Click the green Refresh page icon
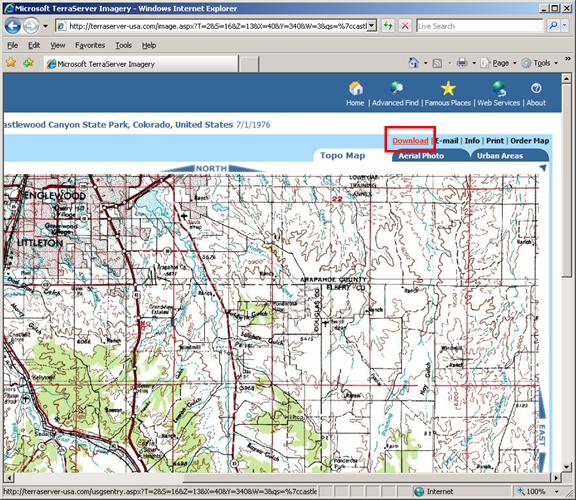The image size is (576, 500). tap(388, 26)
